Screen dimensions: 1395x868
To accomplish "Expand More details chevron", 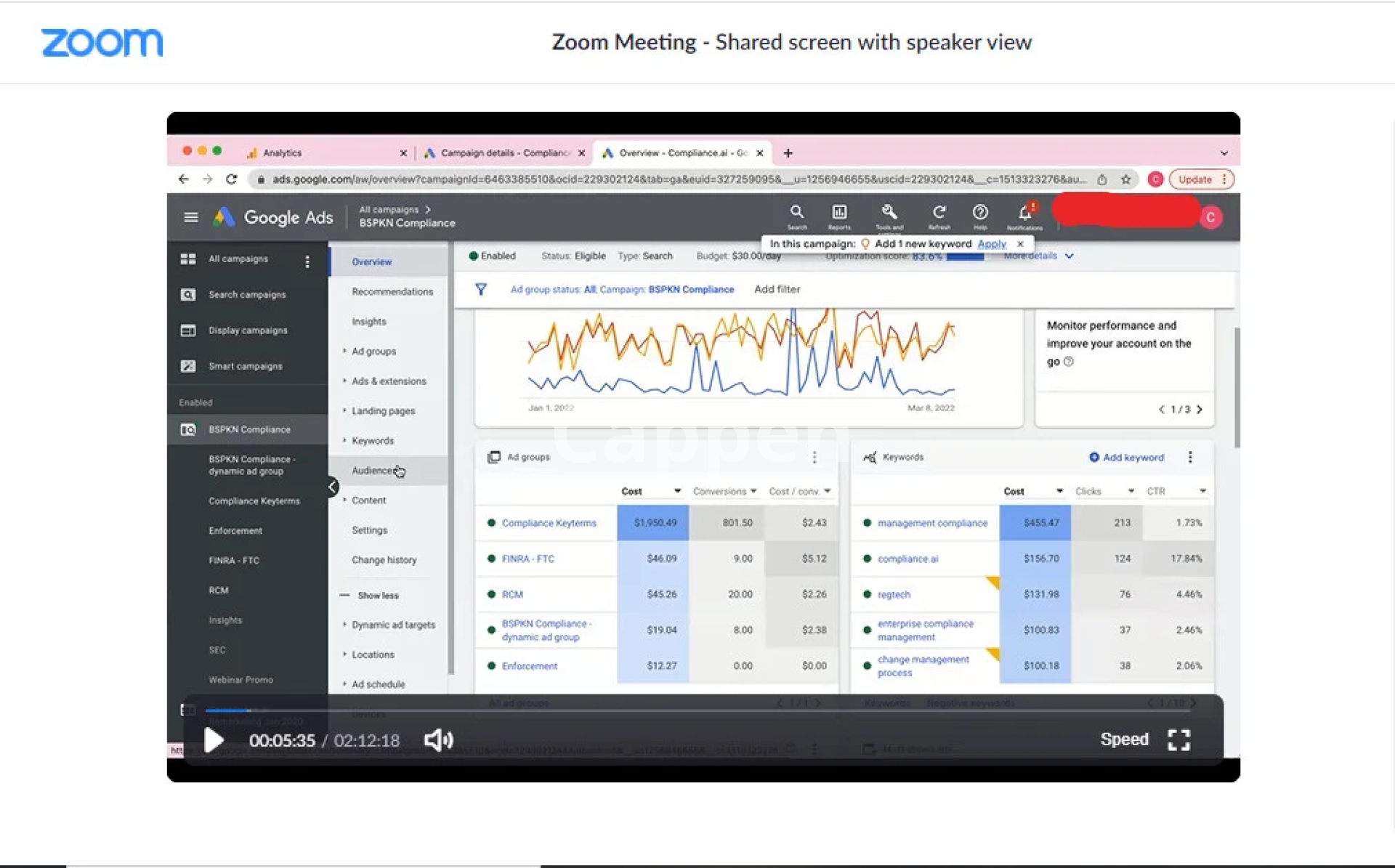I will 1069,256.
